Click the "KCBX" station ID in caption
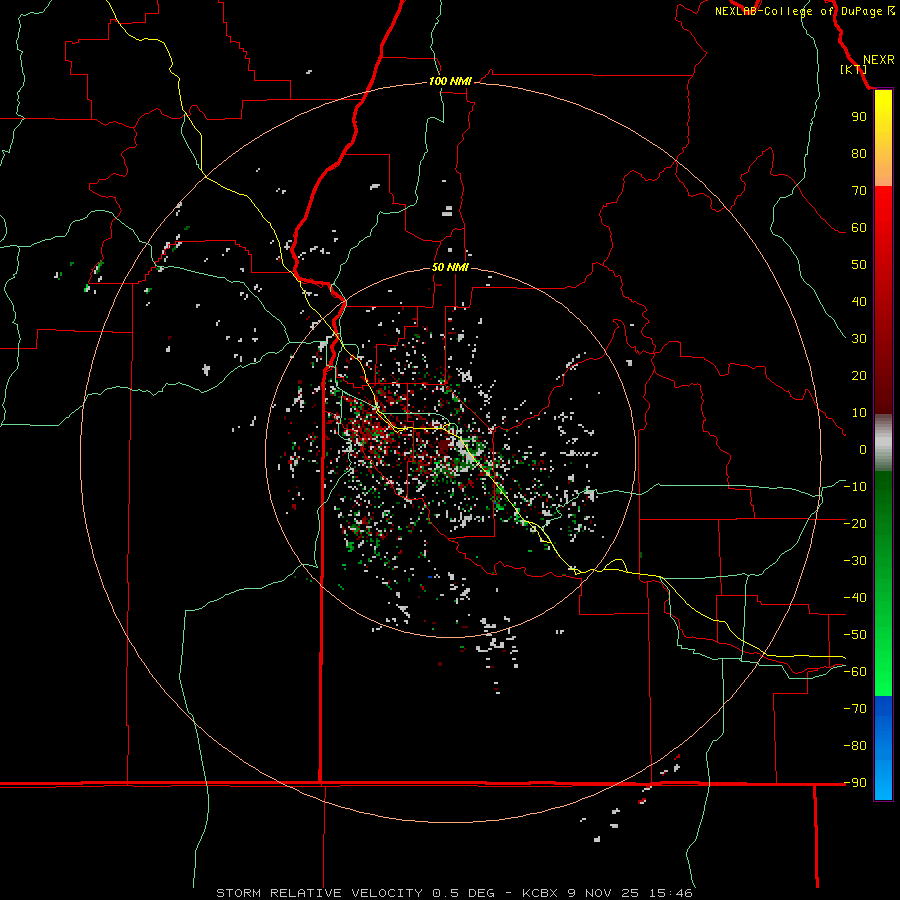This screenshot has height=900, width=900. [541, 893]
